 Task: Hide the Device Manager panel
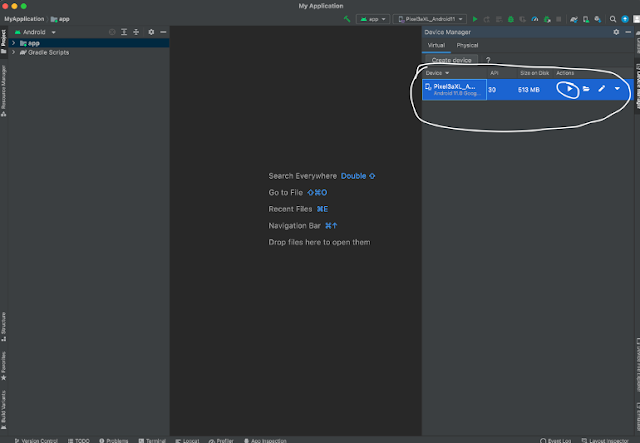pos(628,32)
